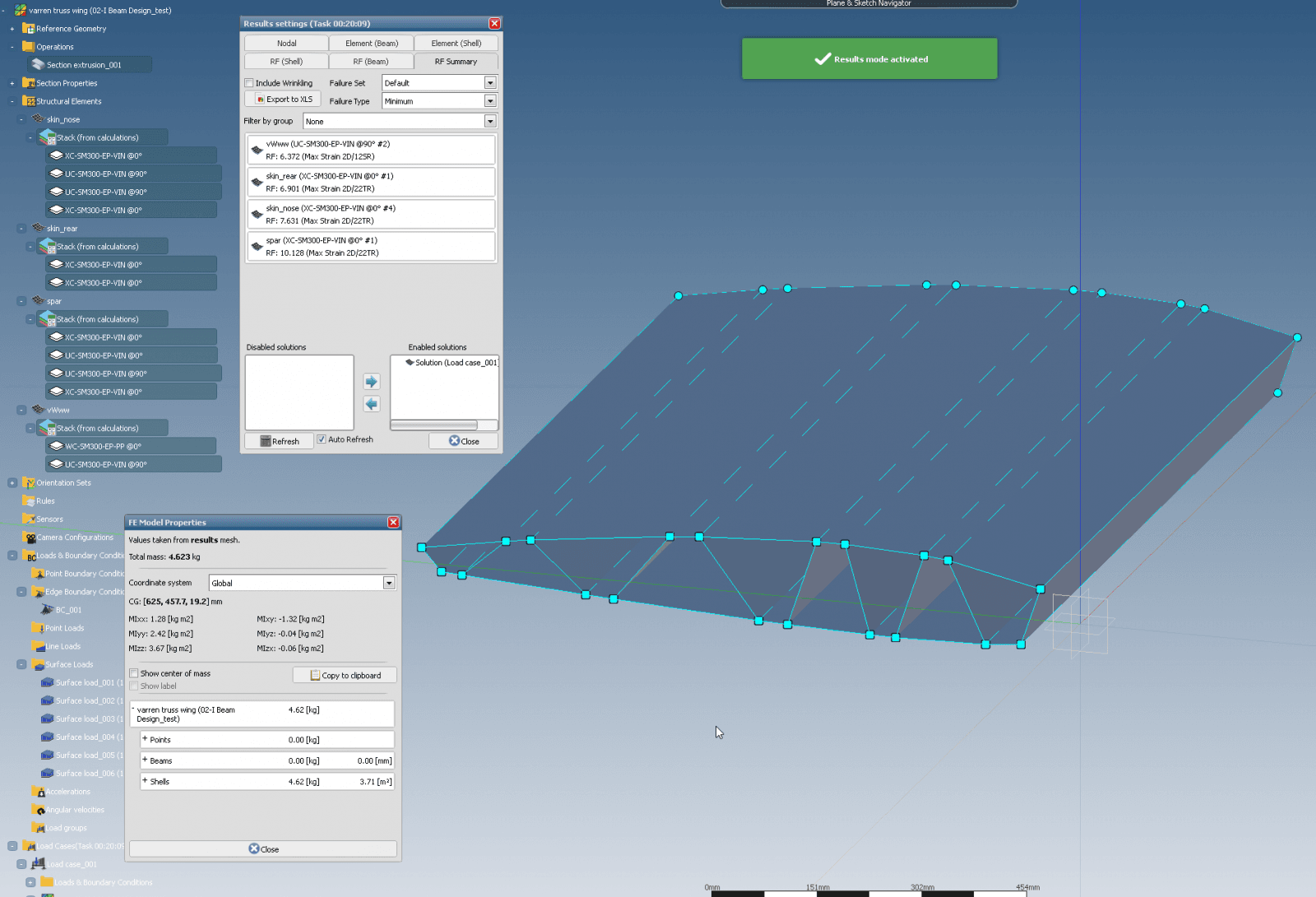This screenshot has width=1316, height=897.
Task: Click the Stack icon under skin_nose
Action: pos(48,137)
